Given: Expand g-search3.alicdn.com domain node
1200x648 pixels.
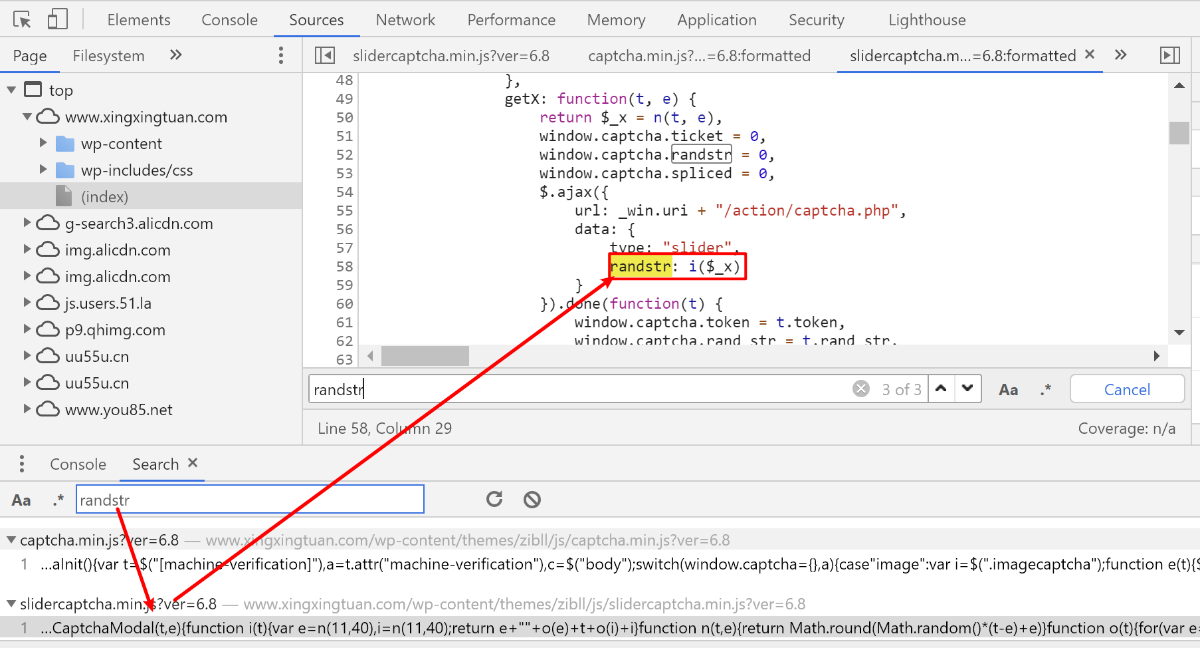Looking at the screenshot, I should coord(27,223).
